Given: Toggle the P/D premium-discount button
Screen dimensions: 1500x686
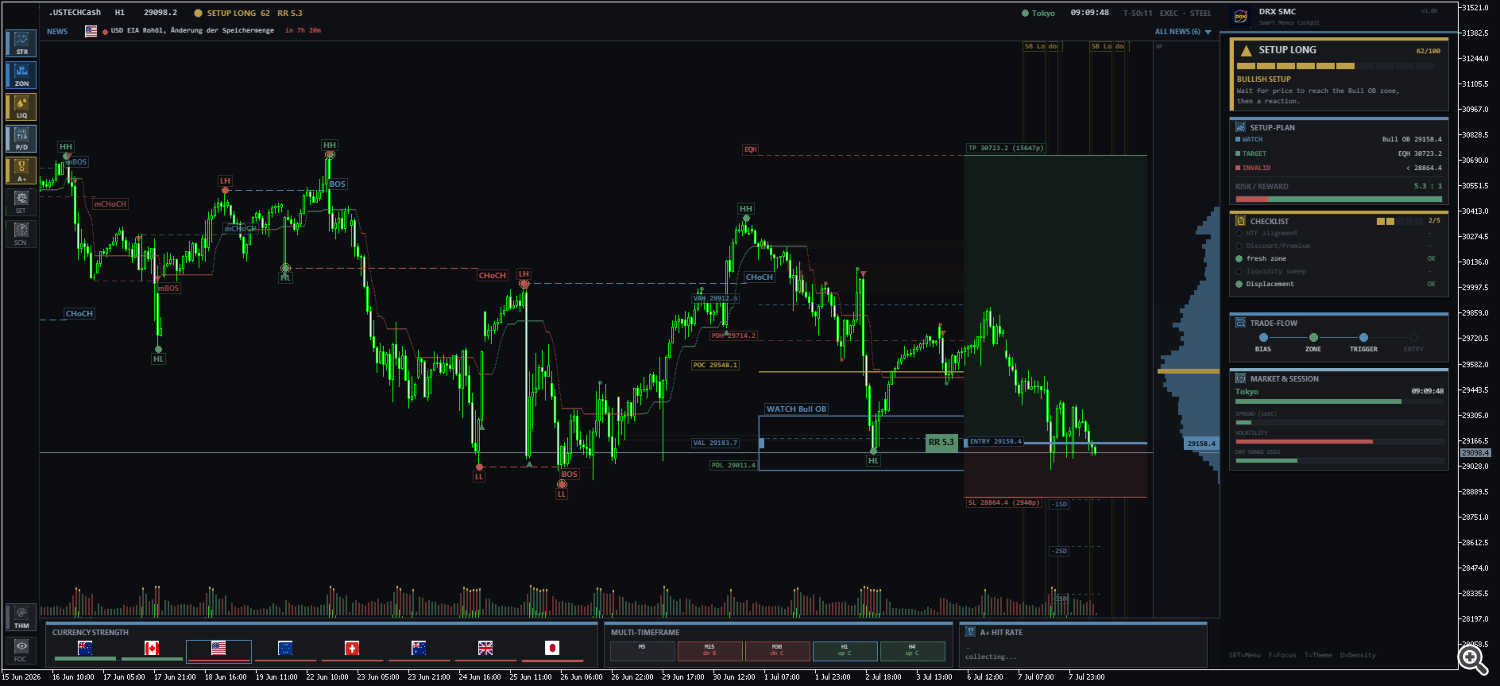Looking at the screenshot, I should [x=21, y=139].
